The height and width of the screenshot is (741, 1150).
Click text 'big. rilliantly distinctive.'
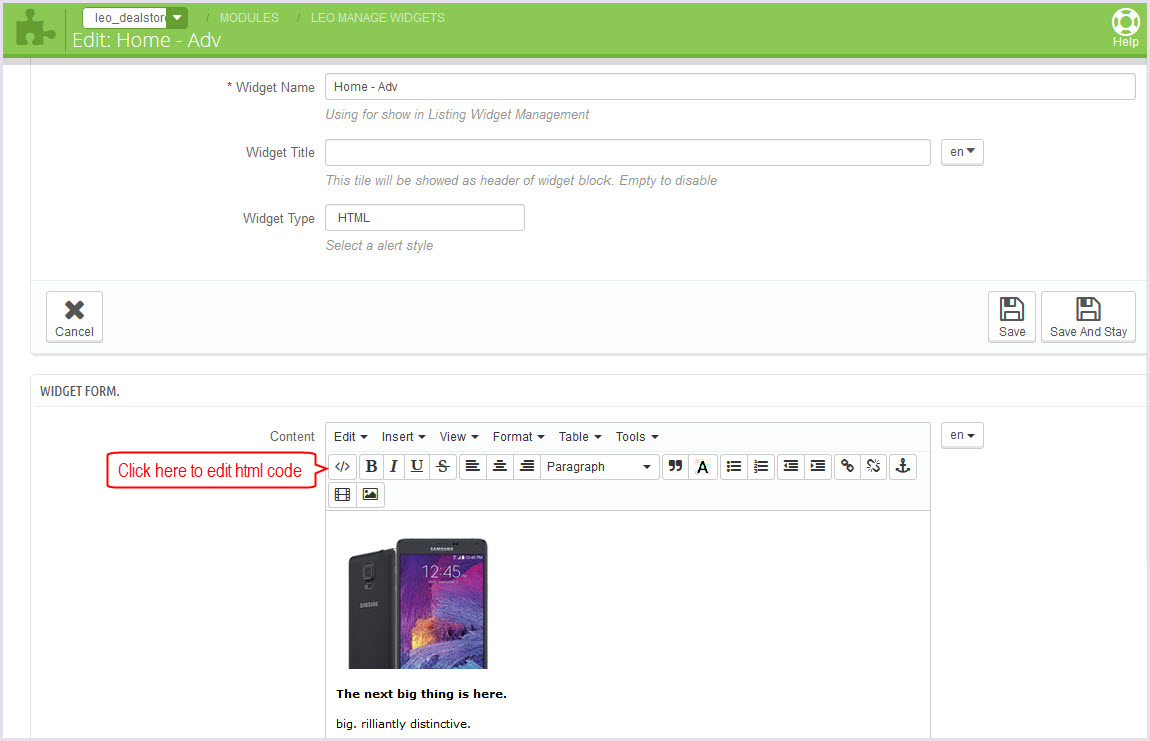tap(403, 724)
